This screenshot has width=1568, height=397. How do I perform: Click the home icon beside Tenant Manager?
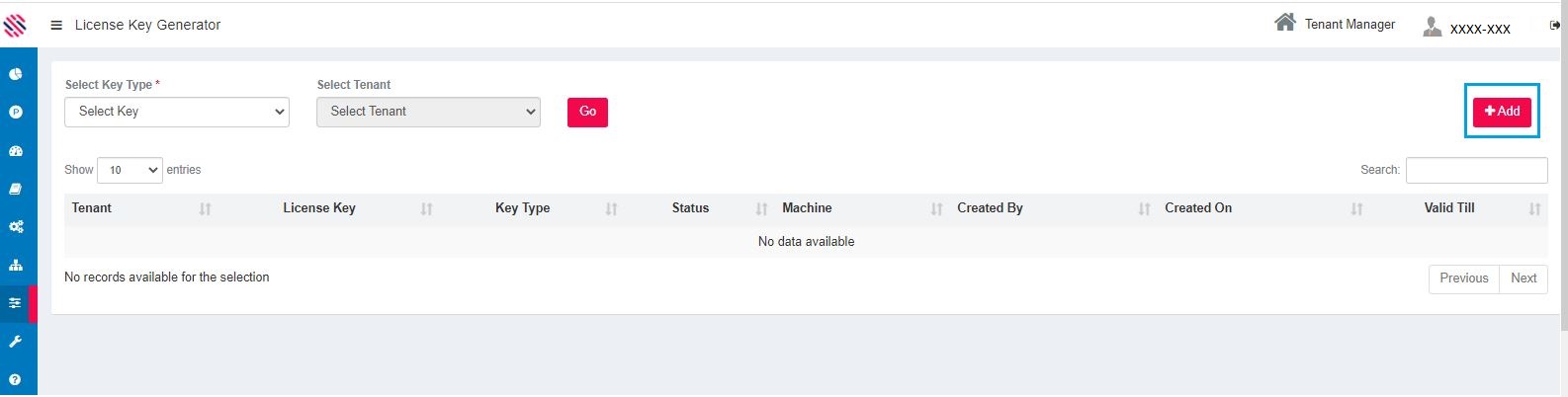click(x=1284, y=23)
